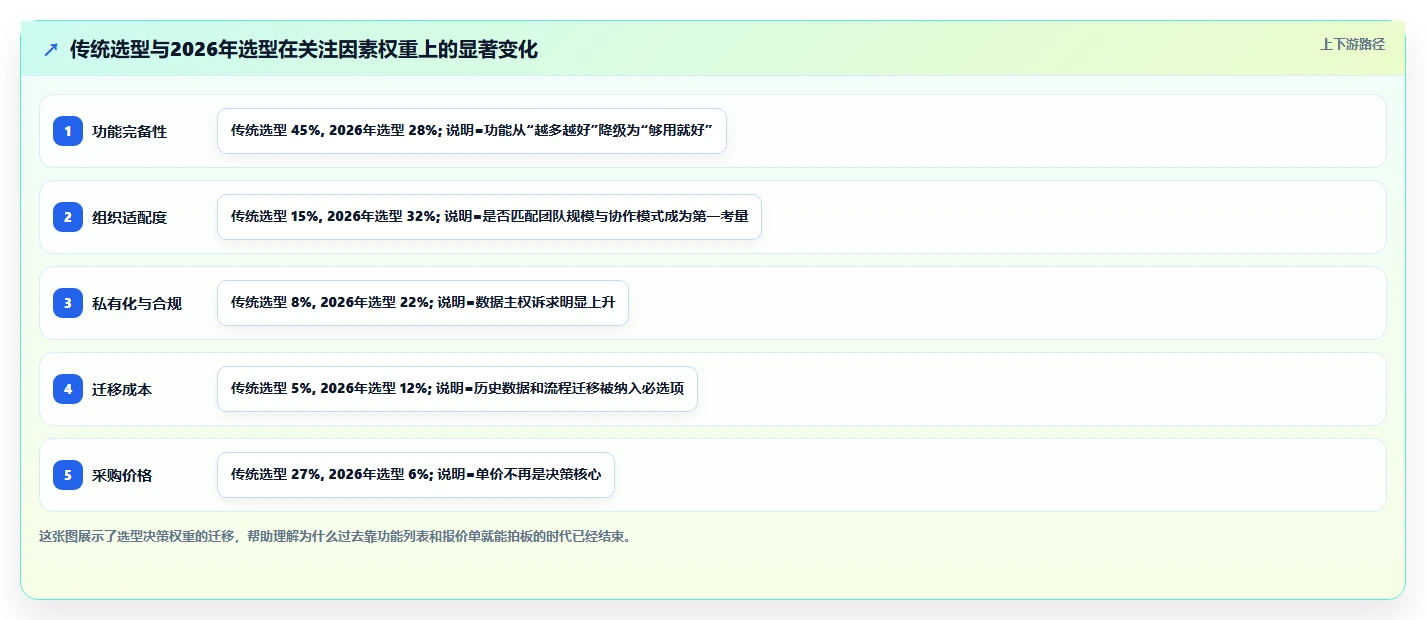
Task: Select number badge 4 for 迁移成本
Action: pos(68,389)
